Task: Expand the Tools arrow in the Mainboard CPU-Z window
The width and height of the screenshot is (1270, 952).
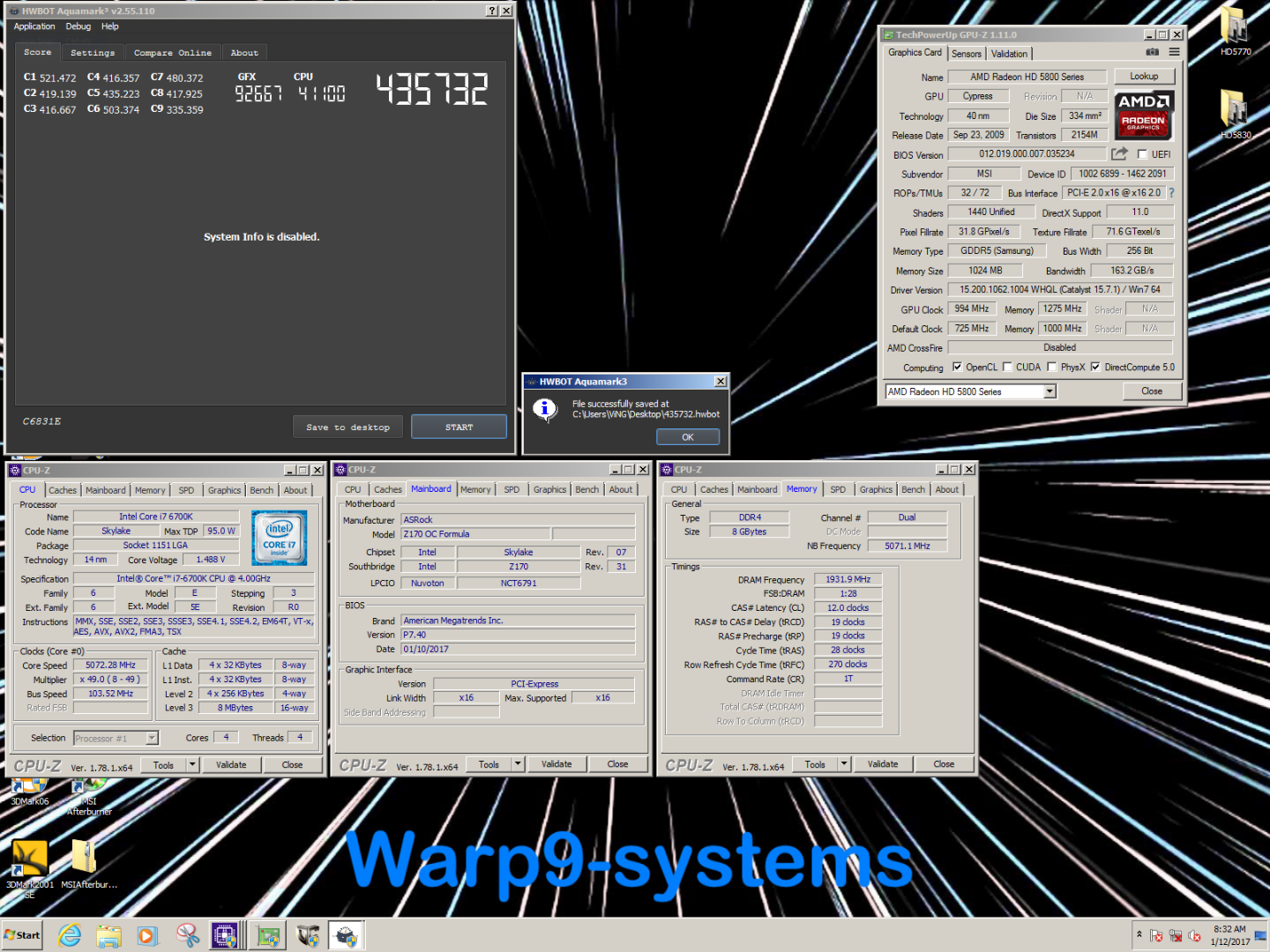Action: (518, 764)
